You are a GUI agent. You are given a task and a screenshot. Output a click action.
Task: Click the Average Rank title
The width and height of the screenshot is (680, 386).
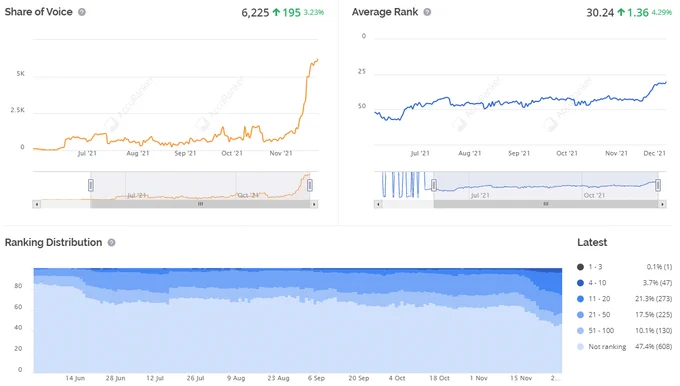tap(385, 12)
